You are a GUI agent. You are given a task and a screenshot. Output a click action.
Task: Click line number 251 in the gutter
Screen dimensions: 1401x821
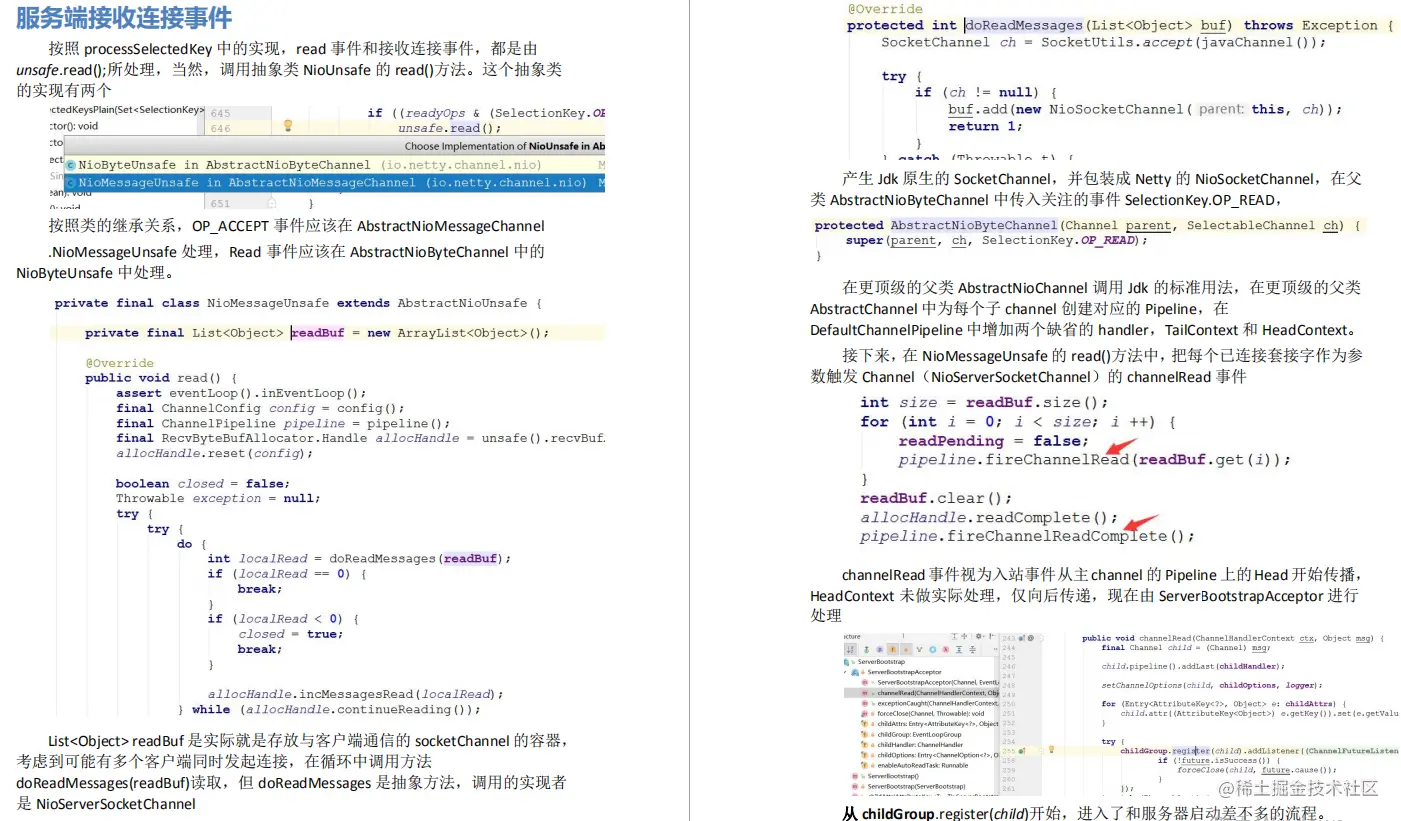coord(1008,713)
